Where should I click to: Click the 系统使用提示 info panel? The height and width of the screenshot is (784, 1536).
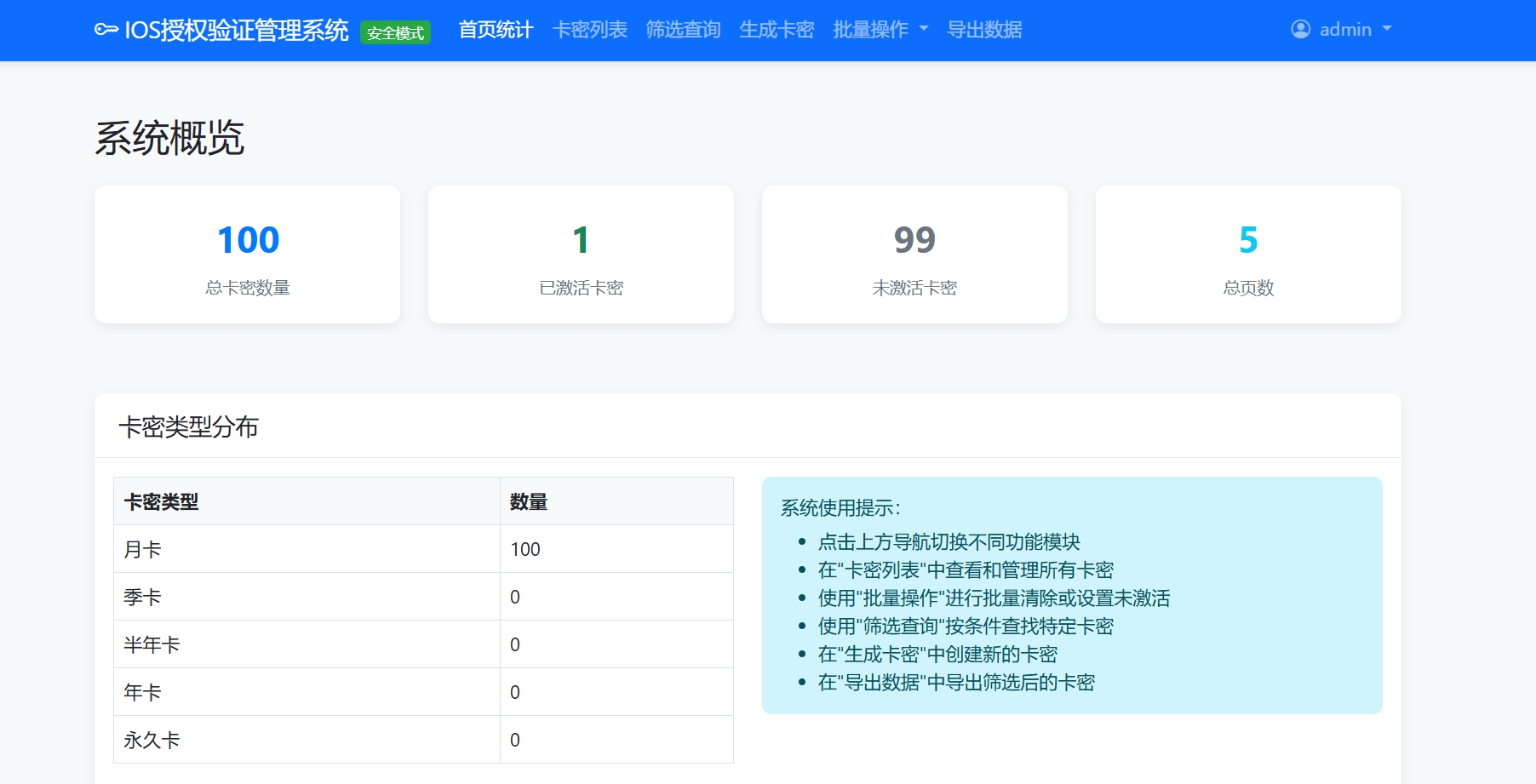coord(1072,596)
